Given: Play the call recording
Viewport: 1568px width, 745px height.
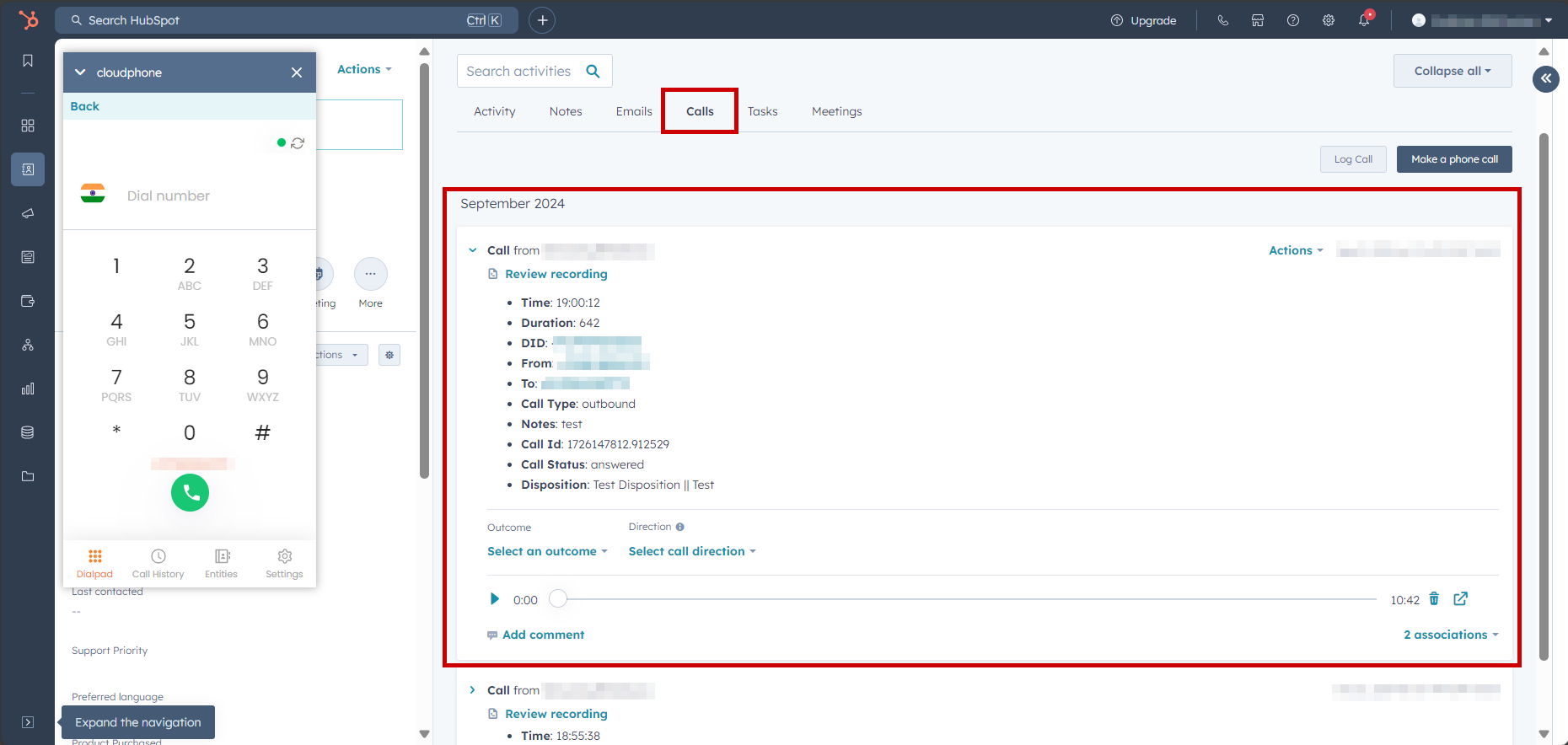Looking at the screenshot, I should pyautogui.click(x=495, y=599).
